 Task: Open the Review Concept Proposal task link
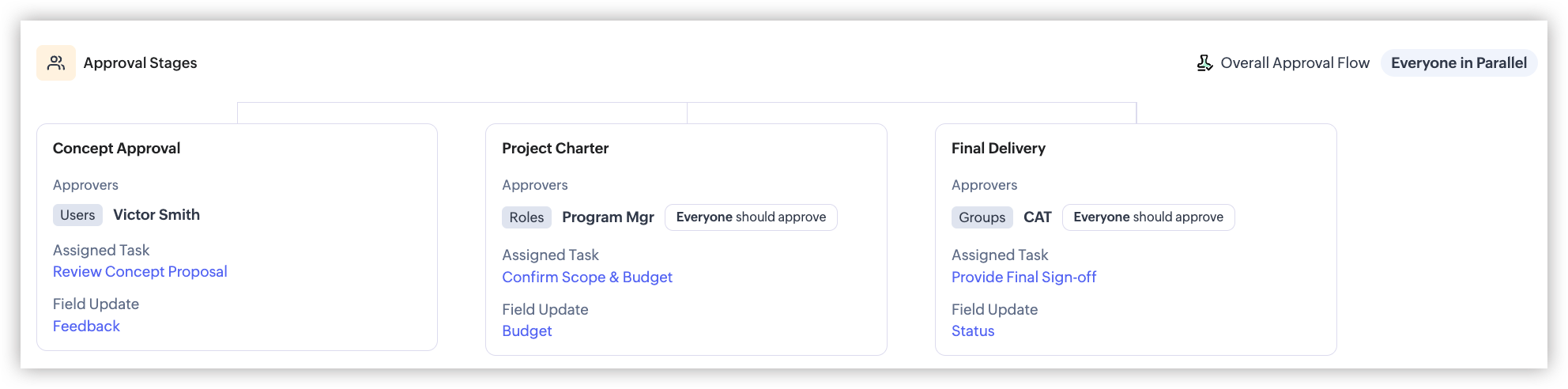(x=140, y=271)
